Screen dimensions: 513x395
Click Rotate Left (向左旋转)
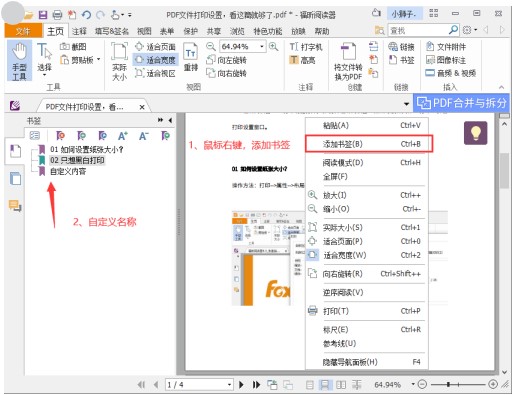[x=226, y=60]
